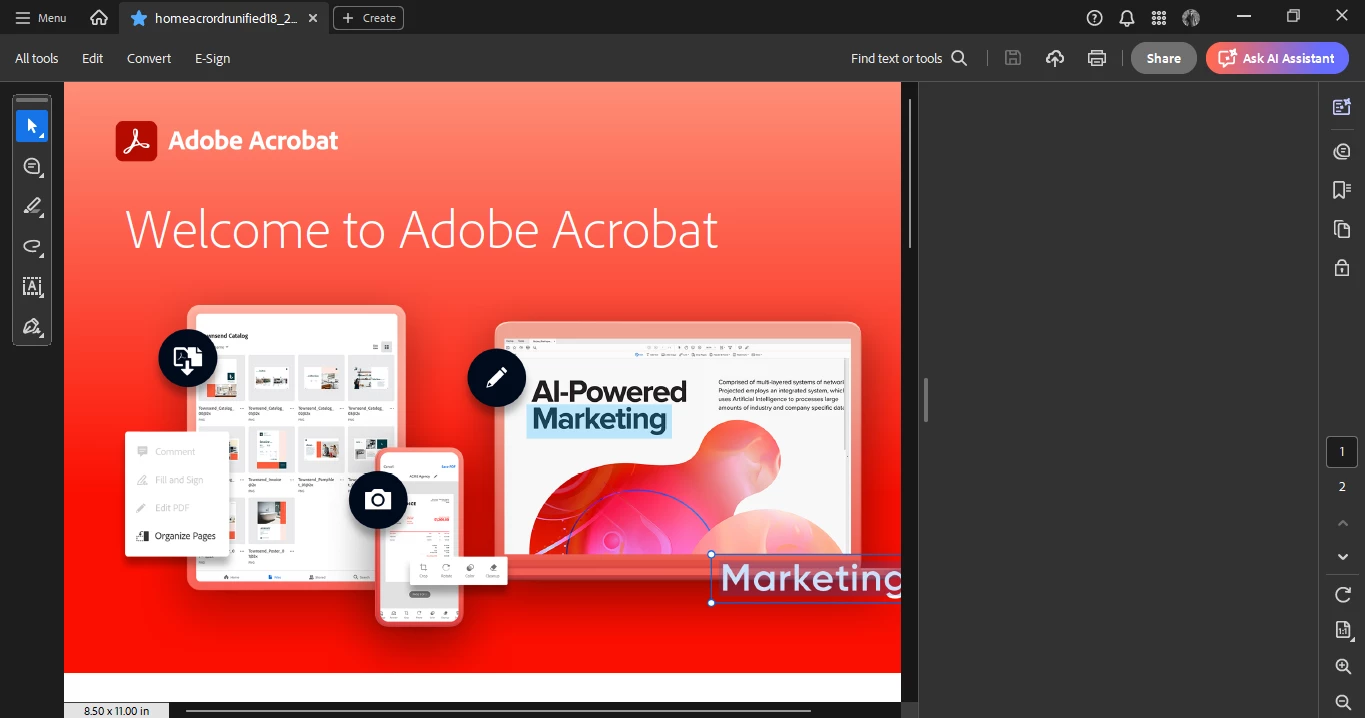This screenshot has width=1365, height=718.
Task: Open the notifications bell
Action: click(x=1127, y=18)
